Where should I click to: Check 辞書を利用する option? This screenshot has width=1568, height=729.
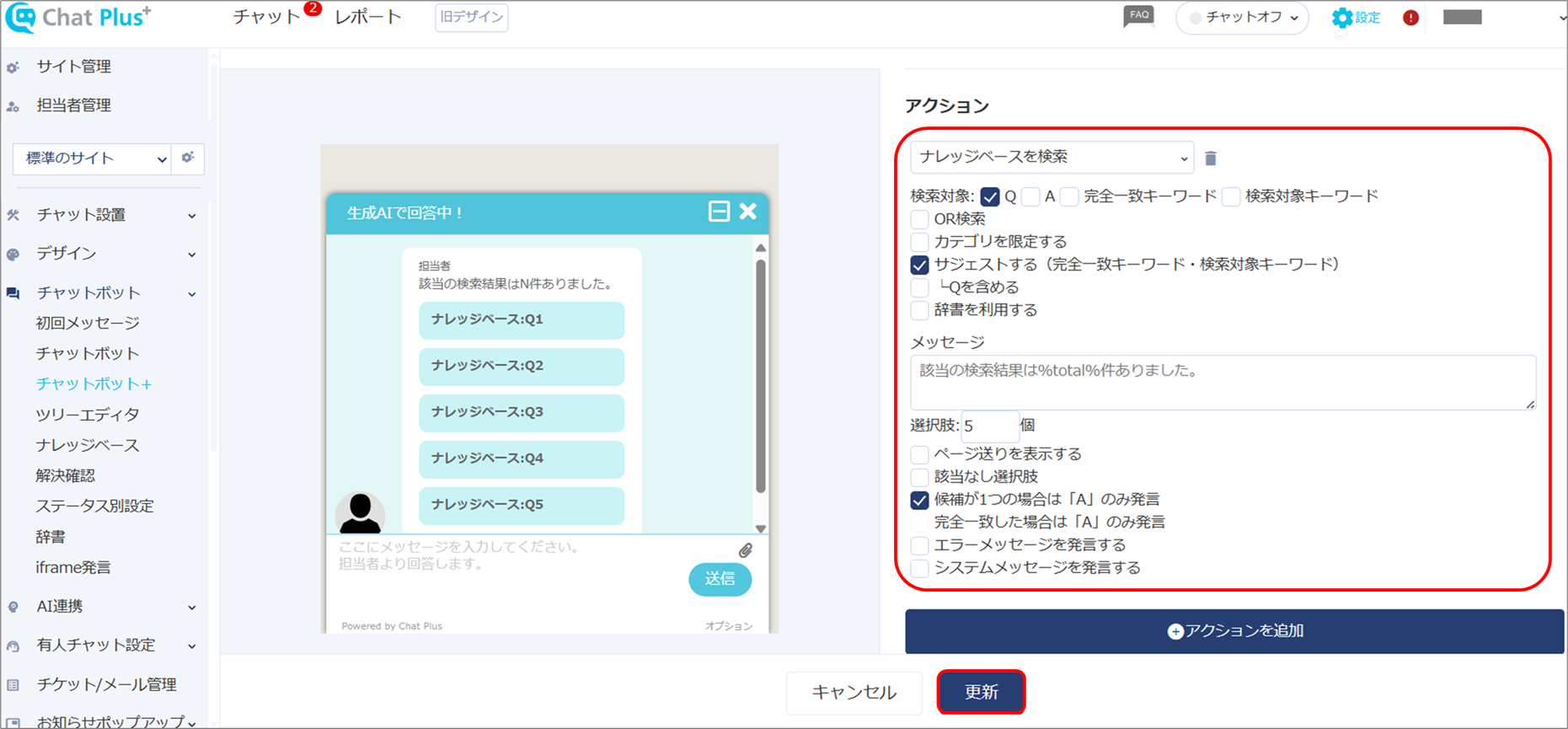tap(919, 310)
